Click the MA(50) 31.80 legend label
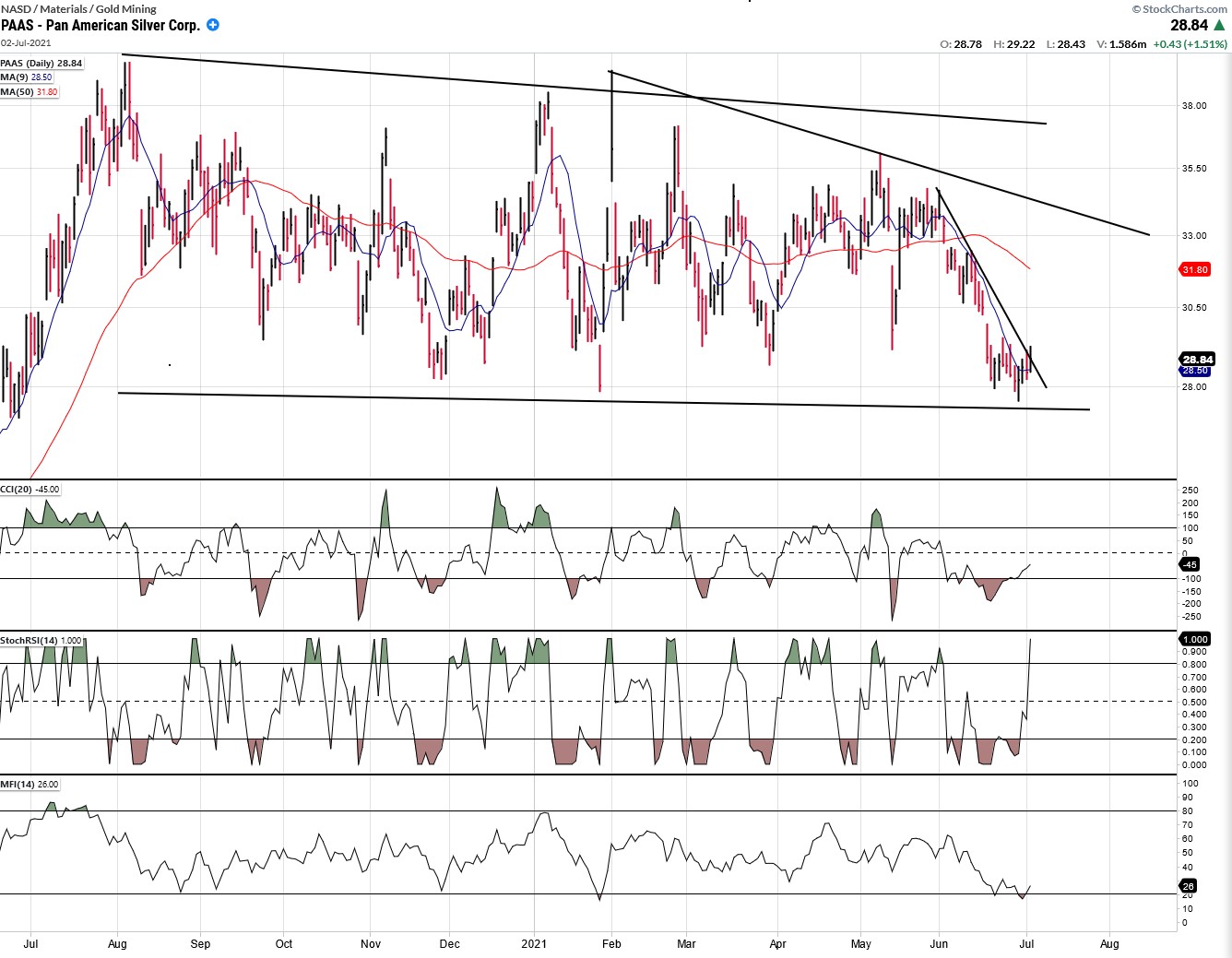The height and width of the screenshot is (958, 1232). [30, 92]
